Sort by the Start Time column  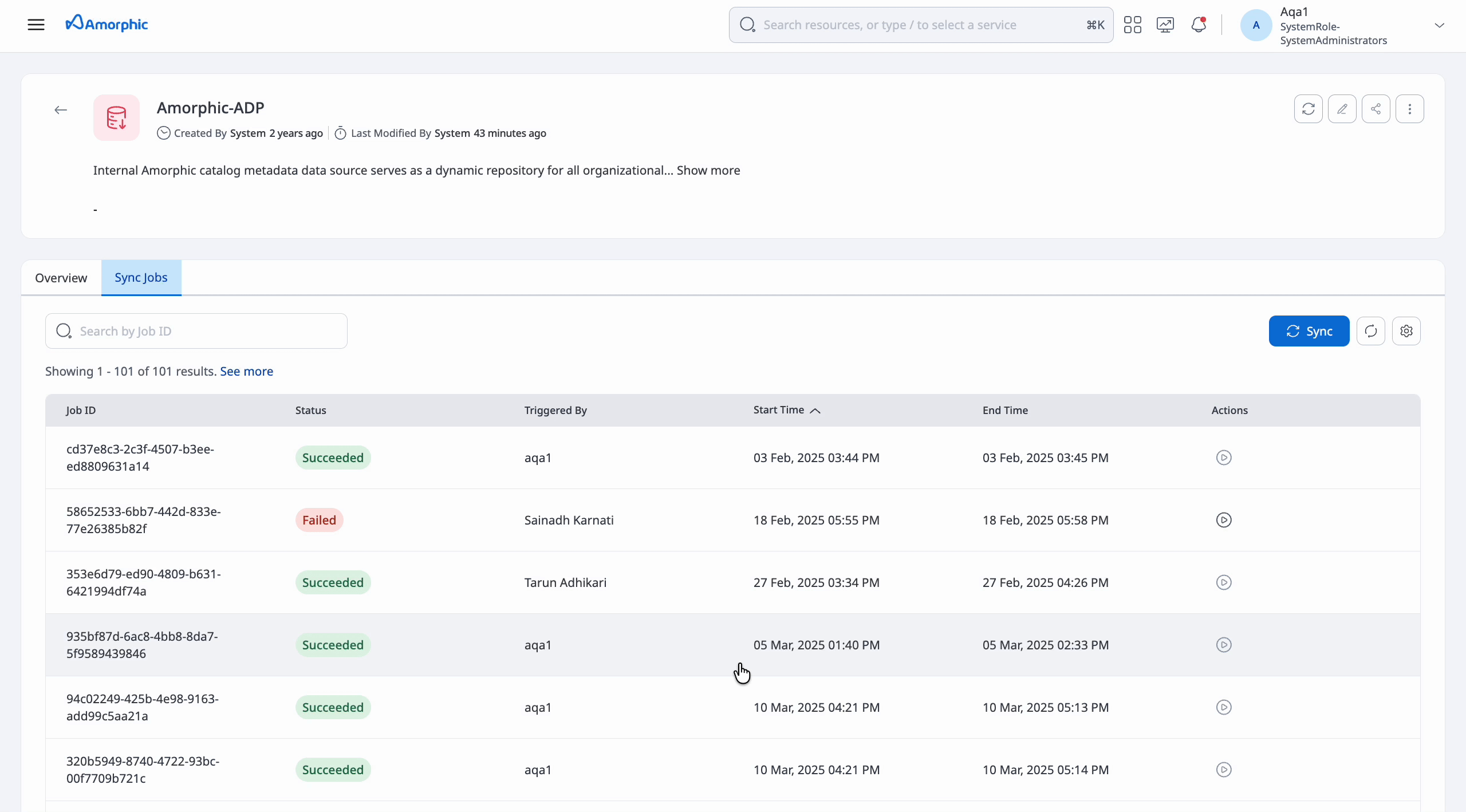pyautogui.click(x=787, y=411)
